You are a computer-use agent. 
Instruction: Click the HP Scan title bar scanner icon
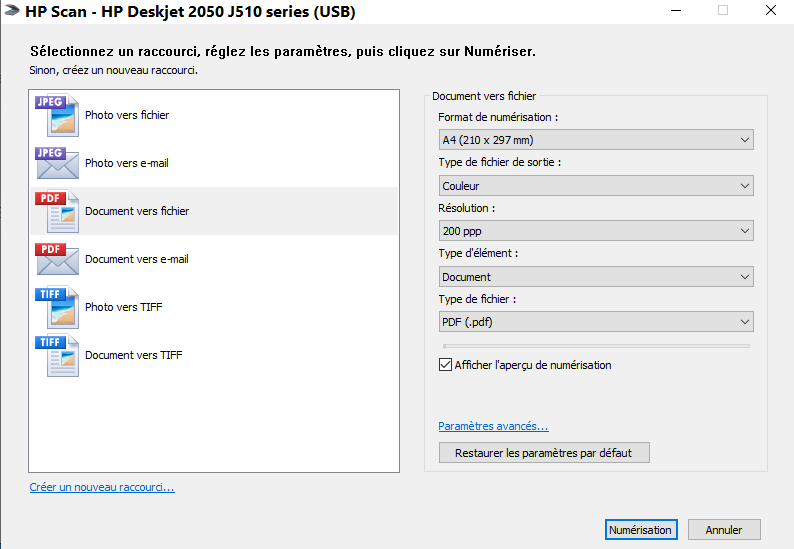pos(12,11)
